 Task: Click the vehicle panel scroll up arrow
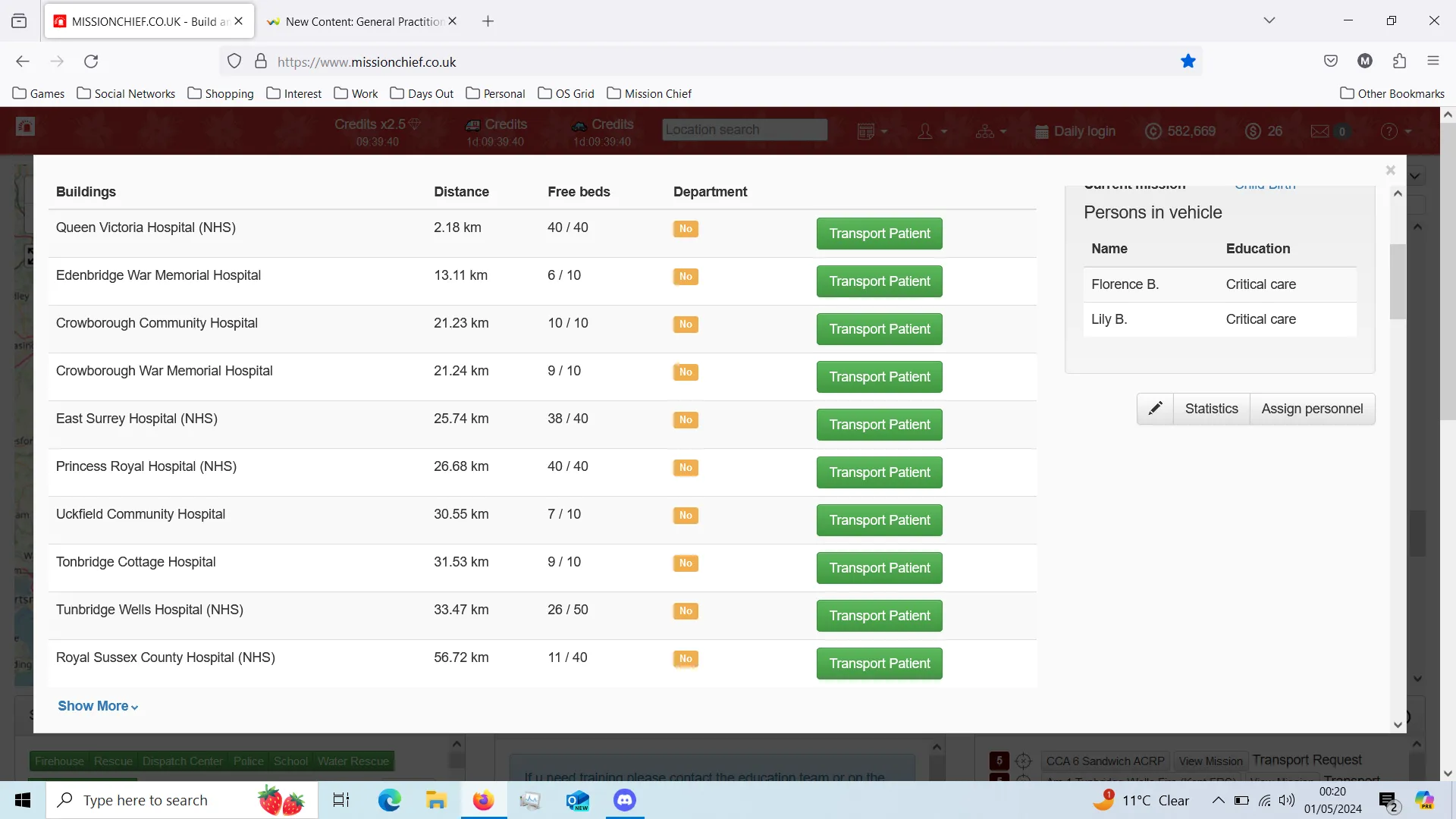click(x=1398, y=193)
